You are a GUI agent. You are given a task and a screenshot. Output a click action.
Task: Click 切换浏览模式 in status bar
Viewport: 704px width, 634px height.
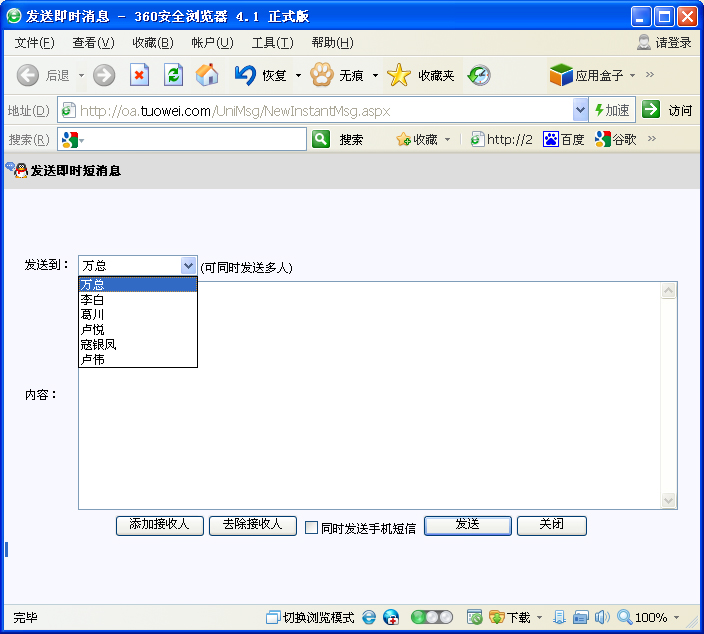(x=310, y=618)
